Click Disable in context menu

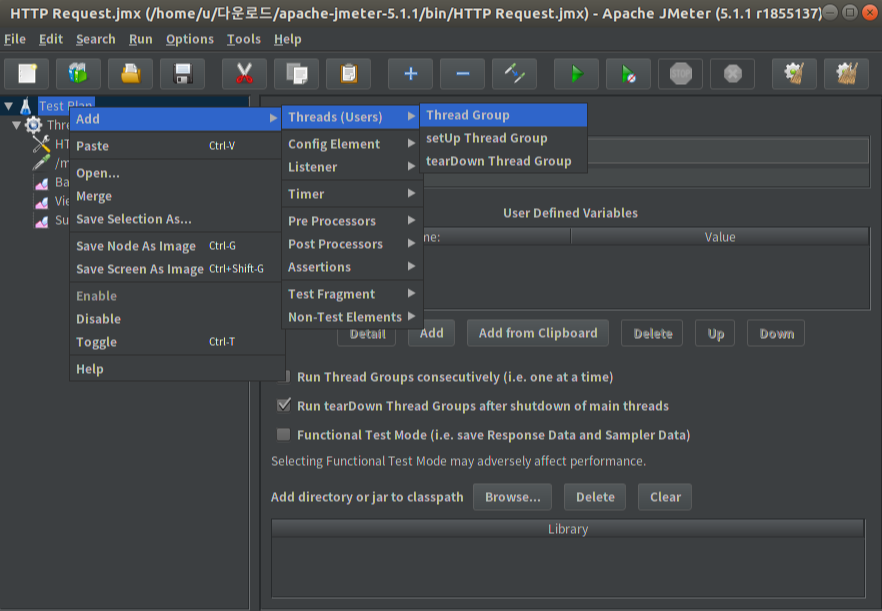[176, 319]
